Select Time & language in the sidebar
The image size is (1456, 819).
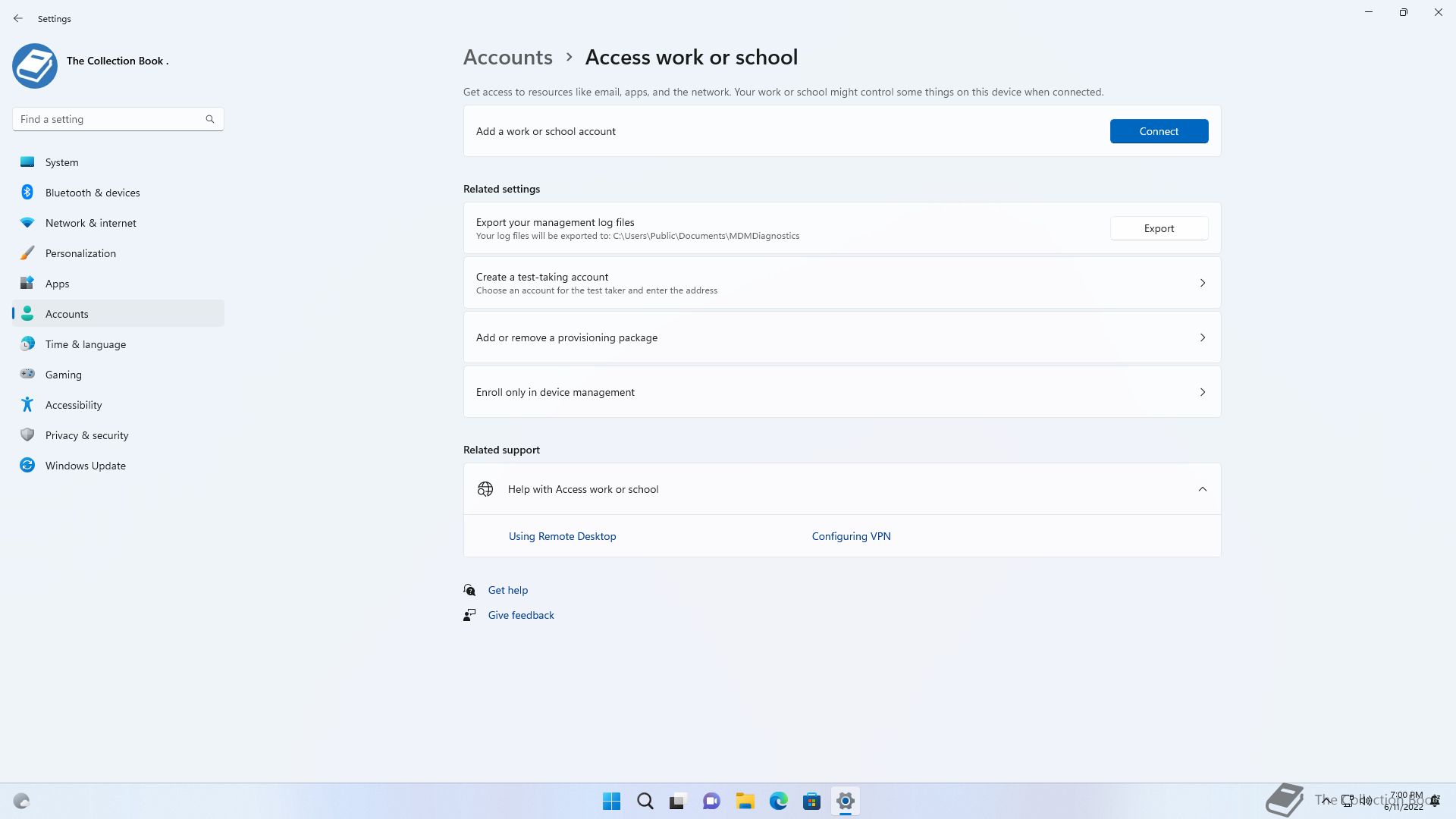(x=86, y=344)
